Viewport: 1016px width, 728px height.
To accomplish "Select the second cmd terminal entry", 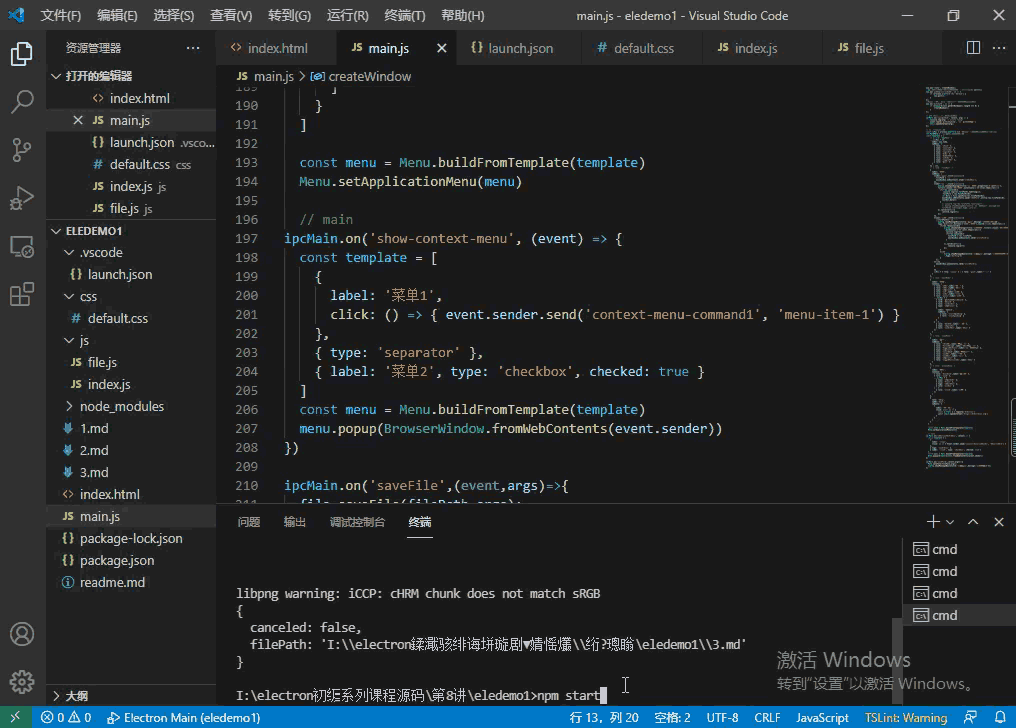I will coord(959,571).
